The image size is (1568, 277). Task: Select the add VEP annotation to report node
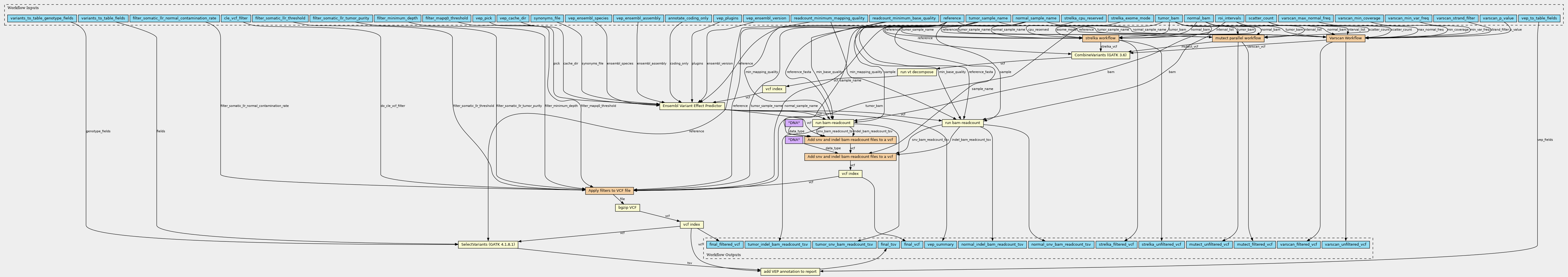pos(789,272)
